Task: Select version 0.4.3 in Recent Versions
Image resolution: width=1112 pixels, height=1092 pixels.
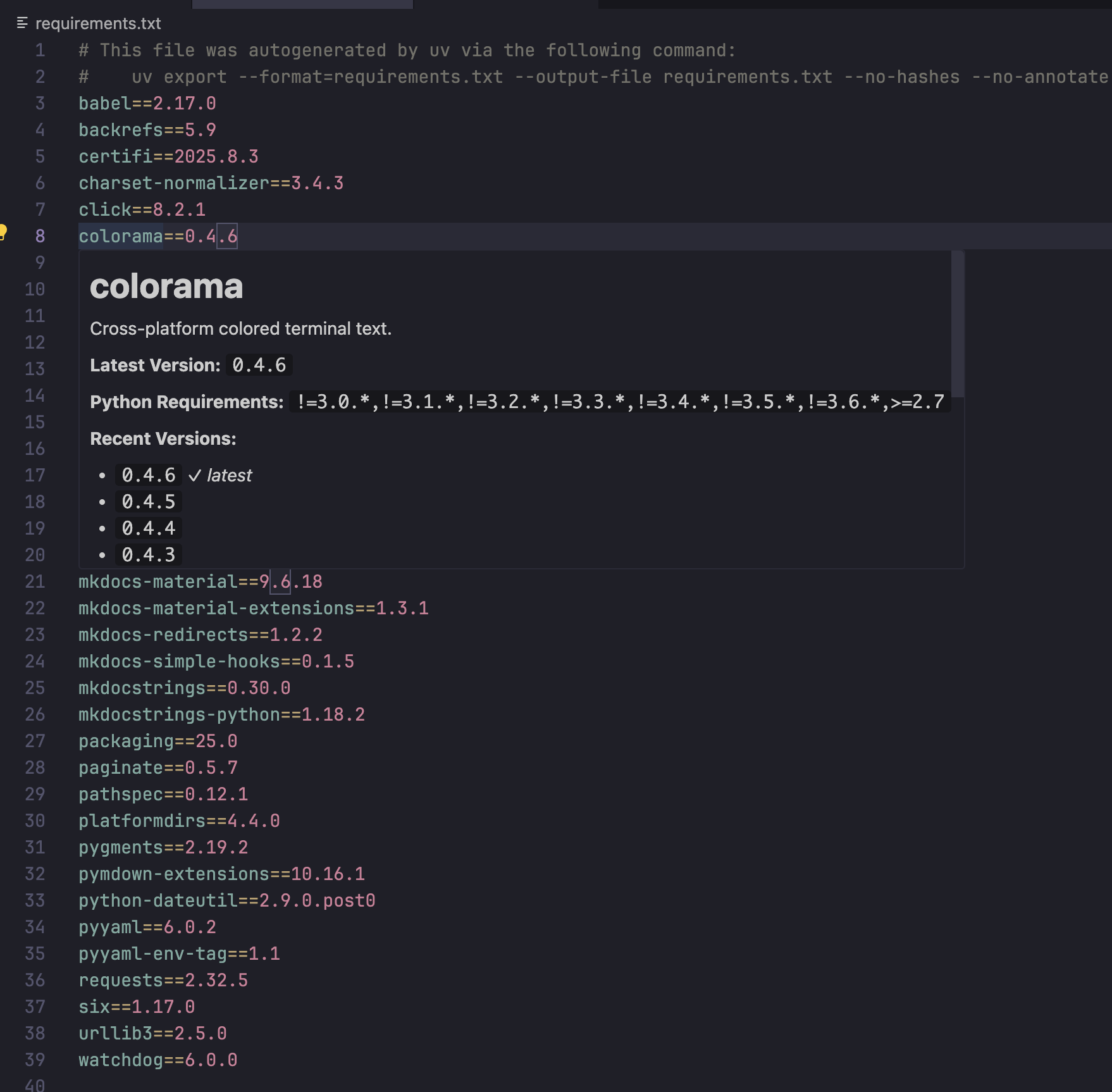Action: coord(149,555)
